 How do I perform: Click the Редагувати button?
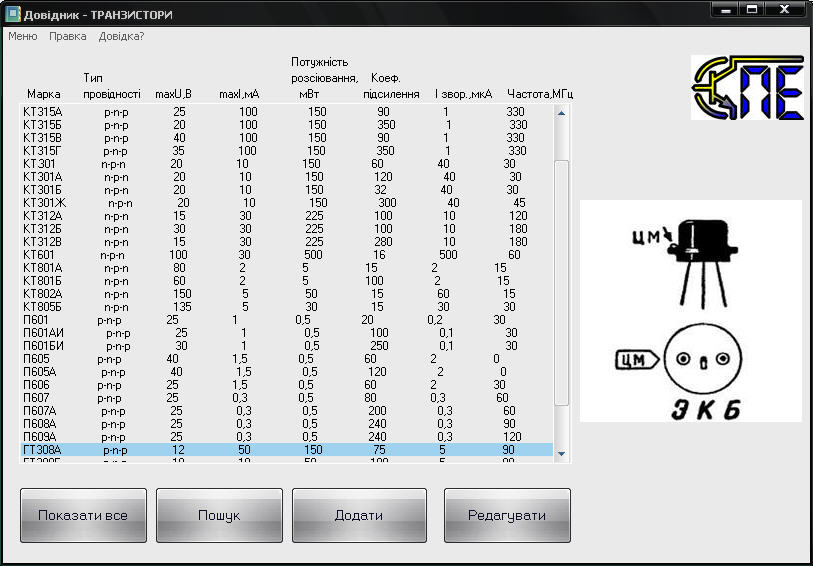507,515
